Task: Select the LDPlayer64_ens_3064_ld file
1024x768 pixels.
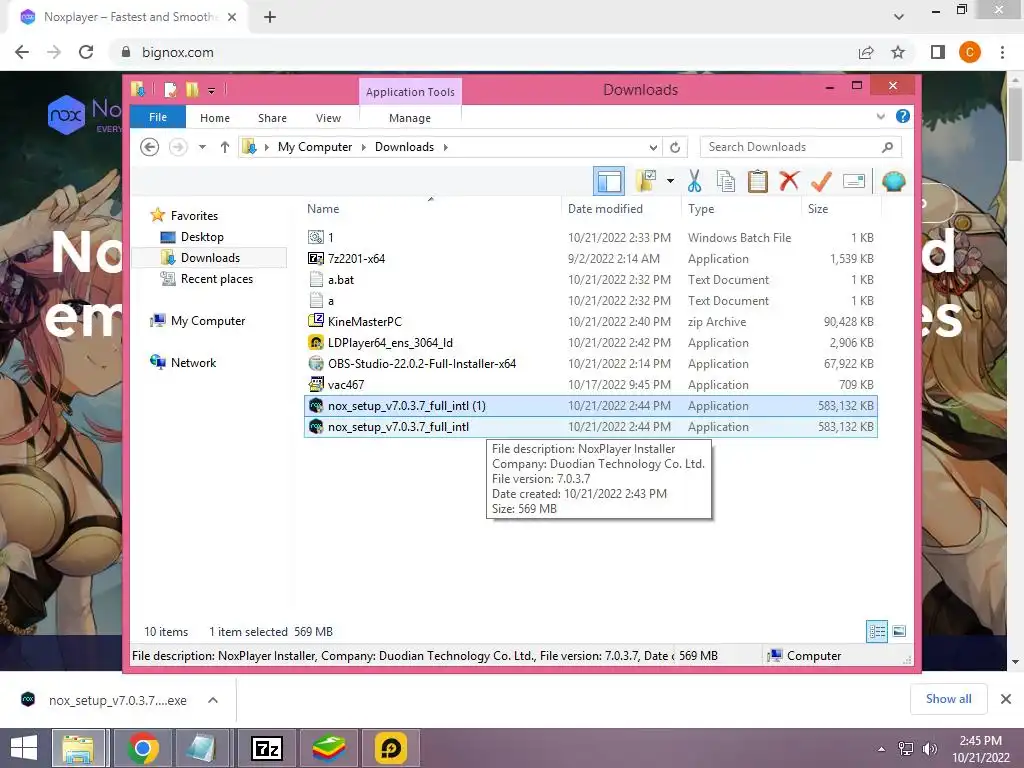Action: 590,343
